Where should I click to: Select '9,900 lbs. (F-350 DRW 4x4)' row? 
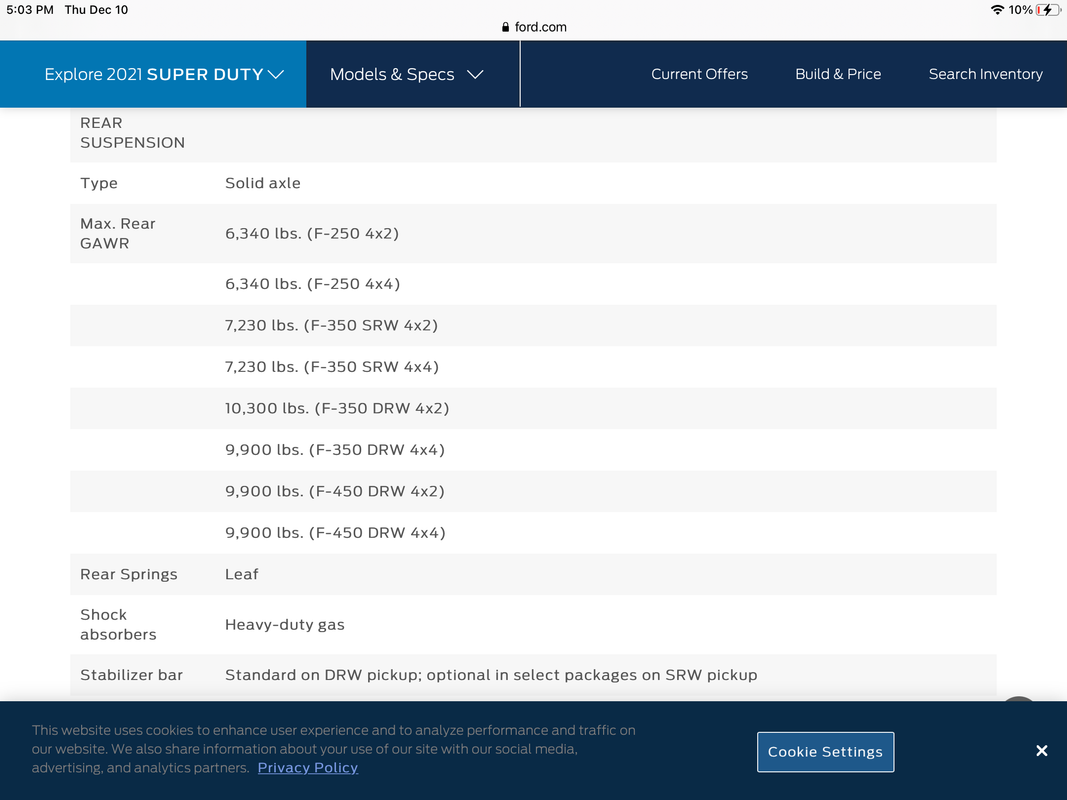(x=534, y=450)
